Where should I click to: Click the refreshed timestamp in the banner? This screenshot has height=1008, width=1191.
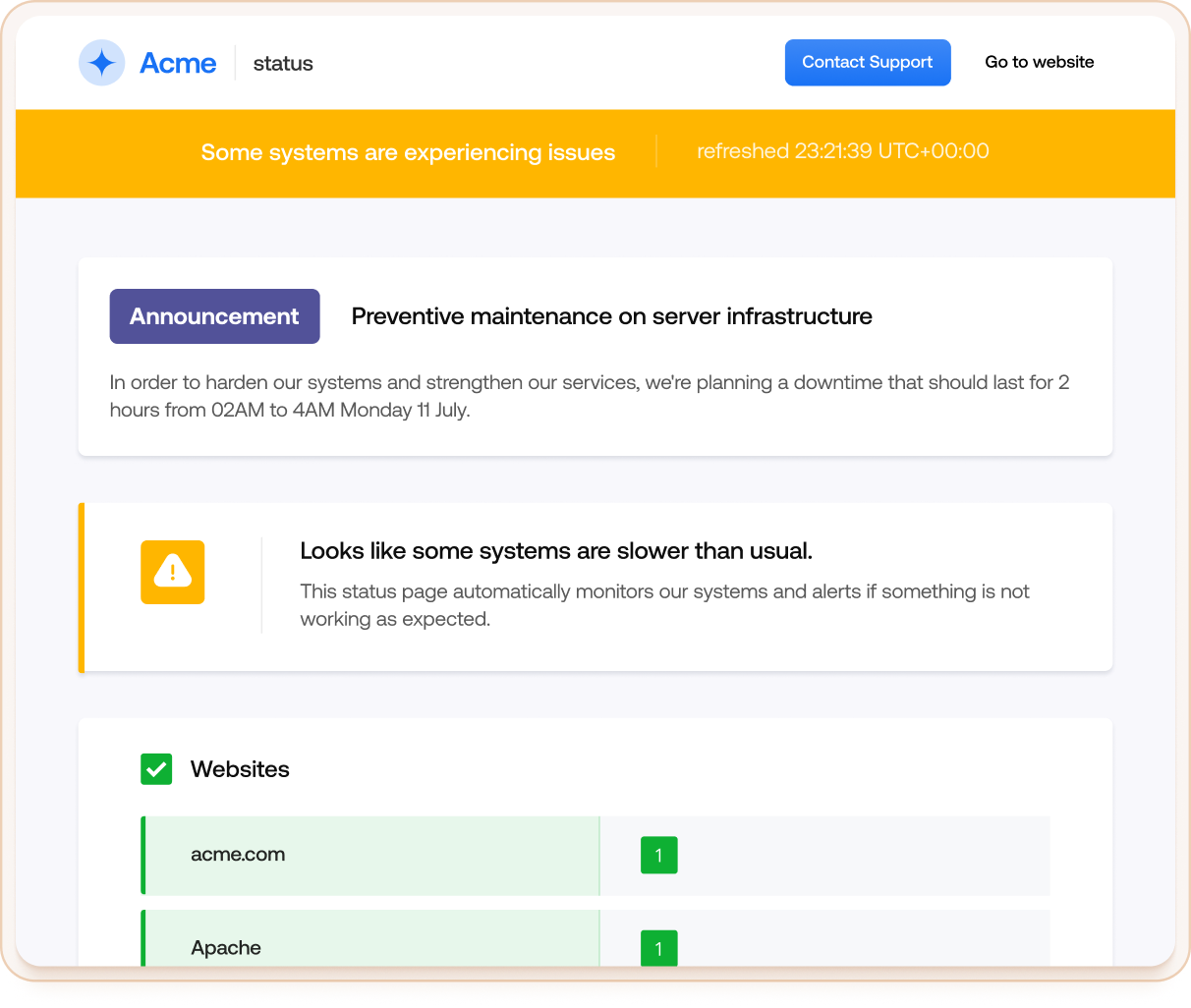842,151
